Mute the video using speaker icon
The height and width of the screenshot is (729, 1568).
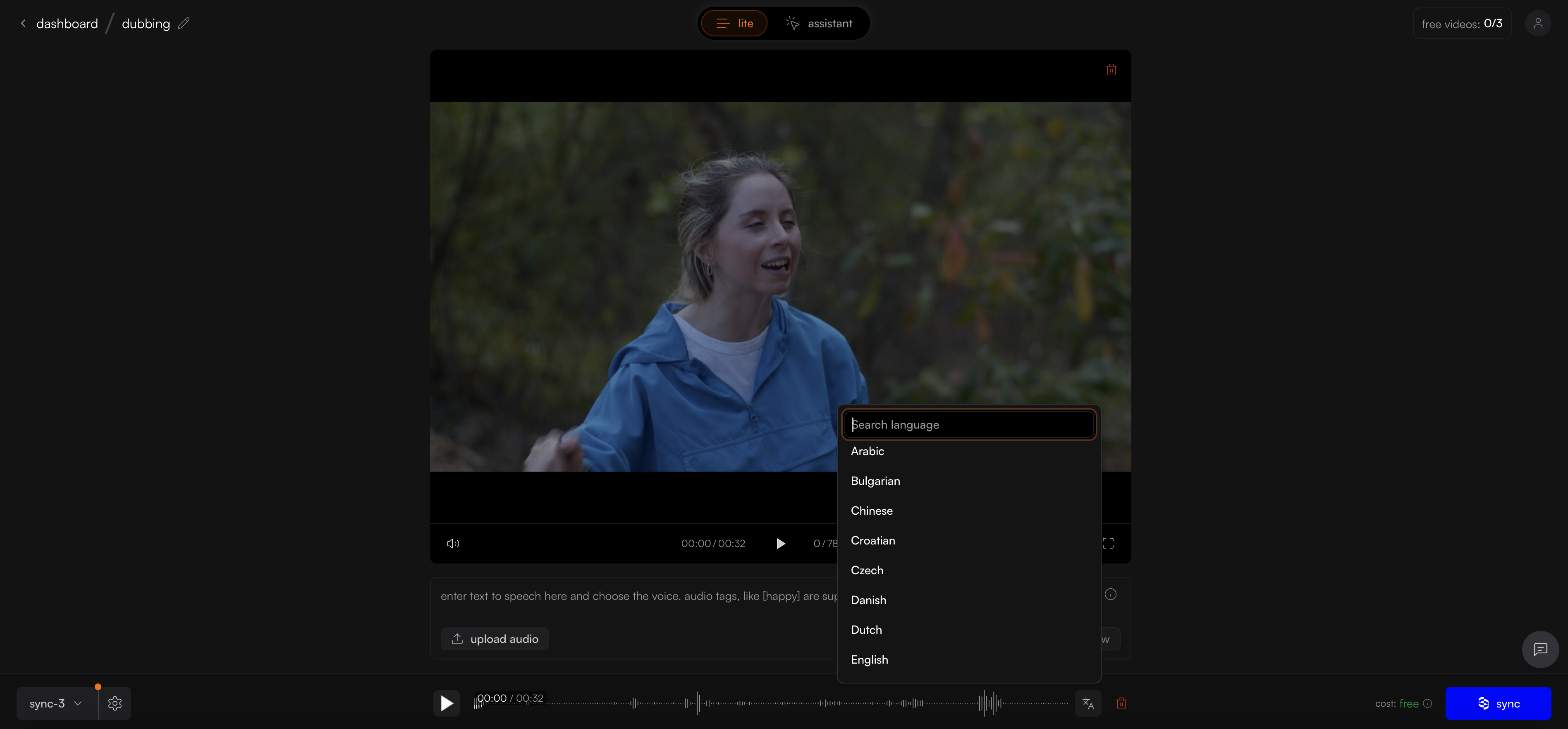click(453, 543)
